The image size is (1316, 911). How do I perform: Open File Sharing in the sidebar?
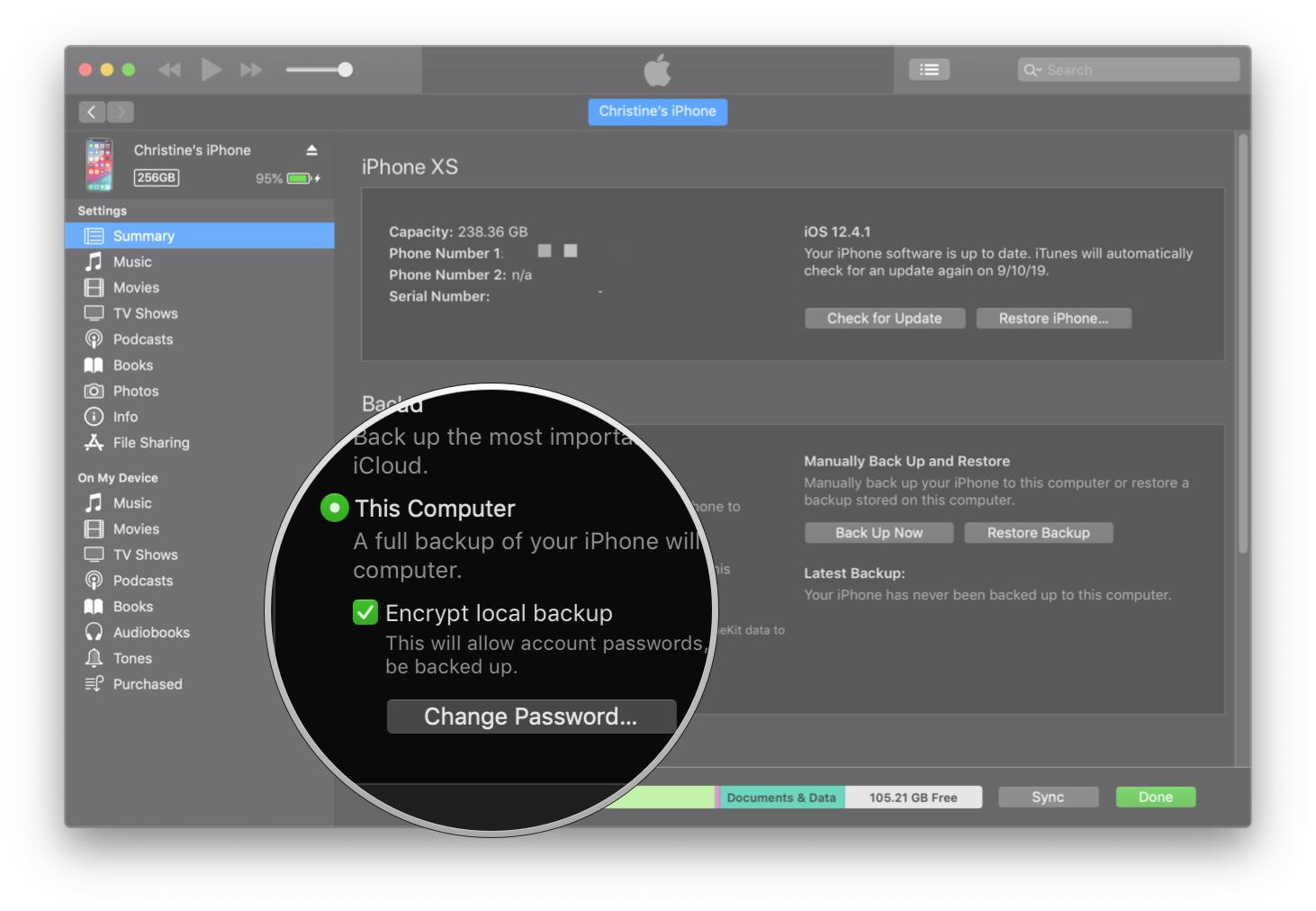click(x=150, y=443)
